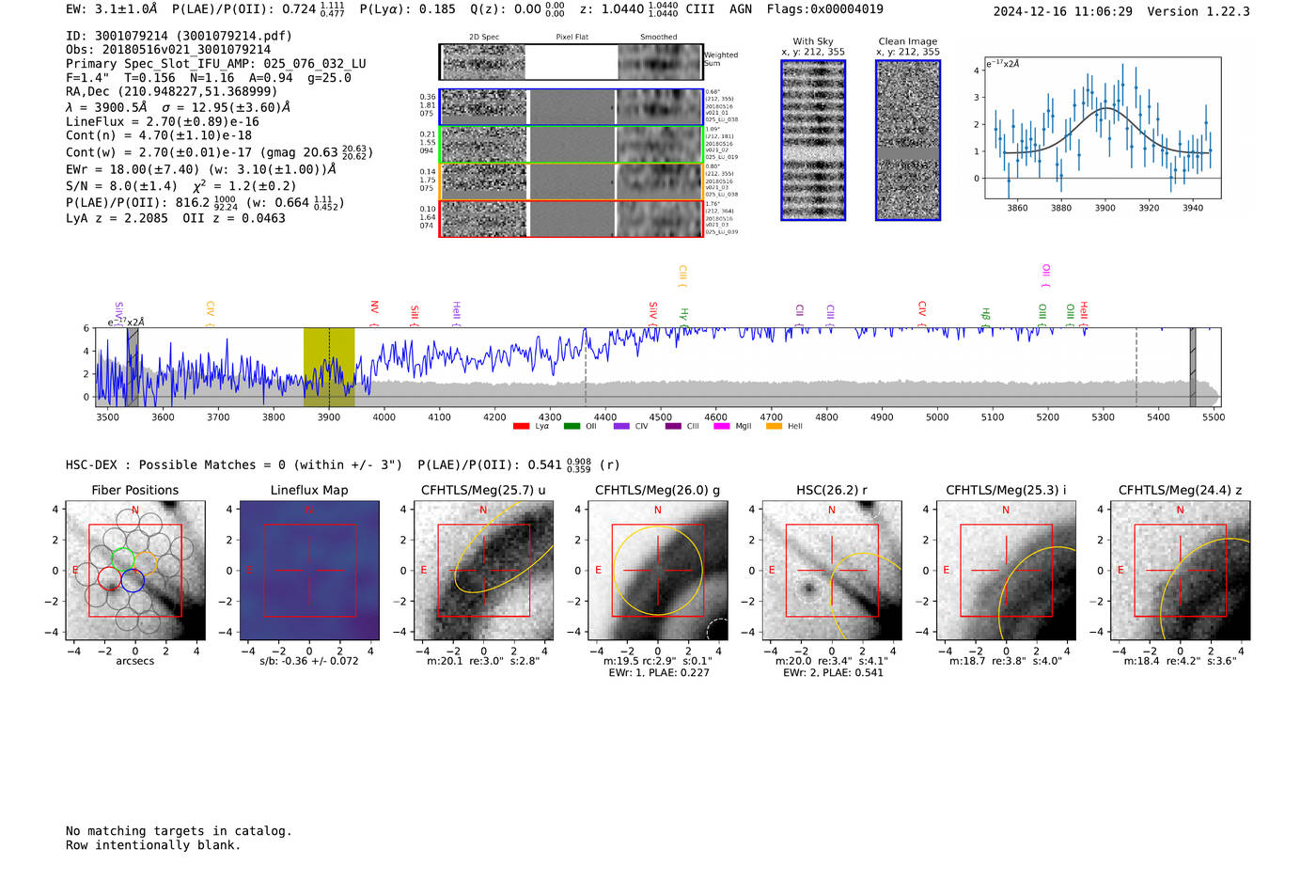
Task: Click the timestamp 2024-12-16 11:06:29
Action: tap(1063, 11)
